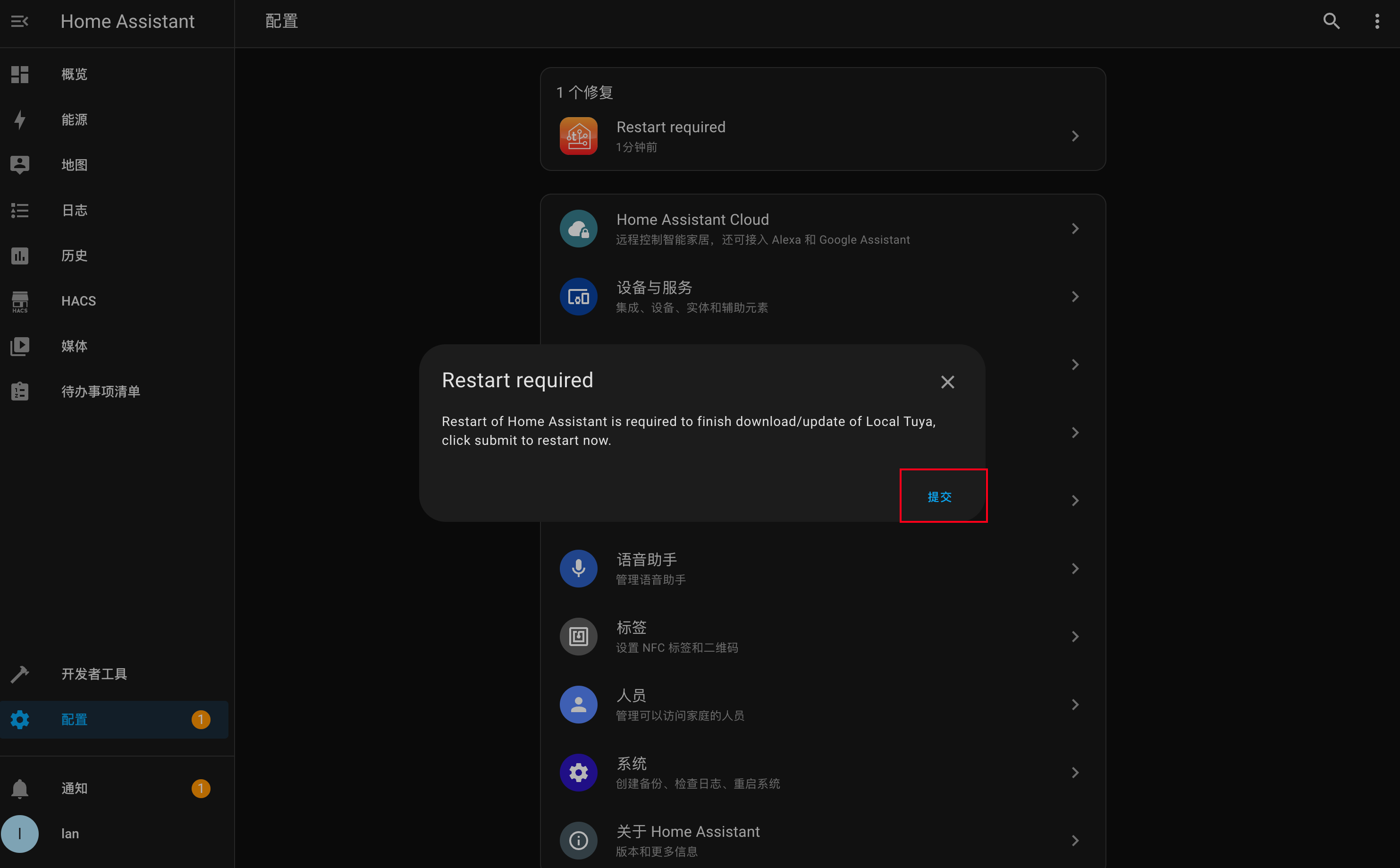Click the 语音助手 title

(x=647, y=559)
